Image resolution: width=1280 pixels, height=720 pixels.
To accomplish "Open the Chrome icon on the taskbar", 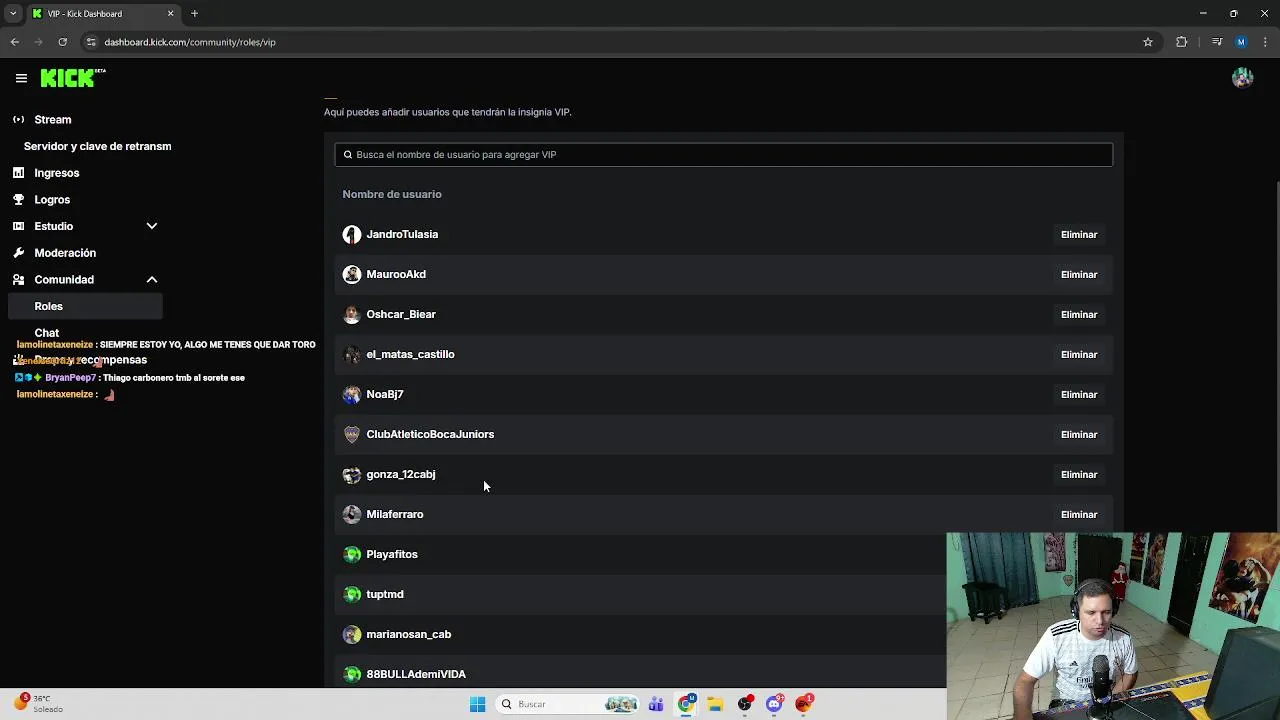I will tap(686, 704).
